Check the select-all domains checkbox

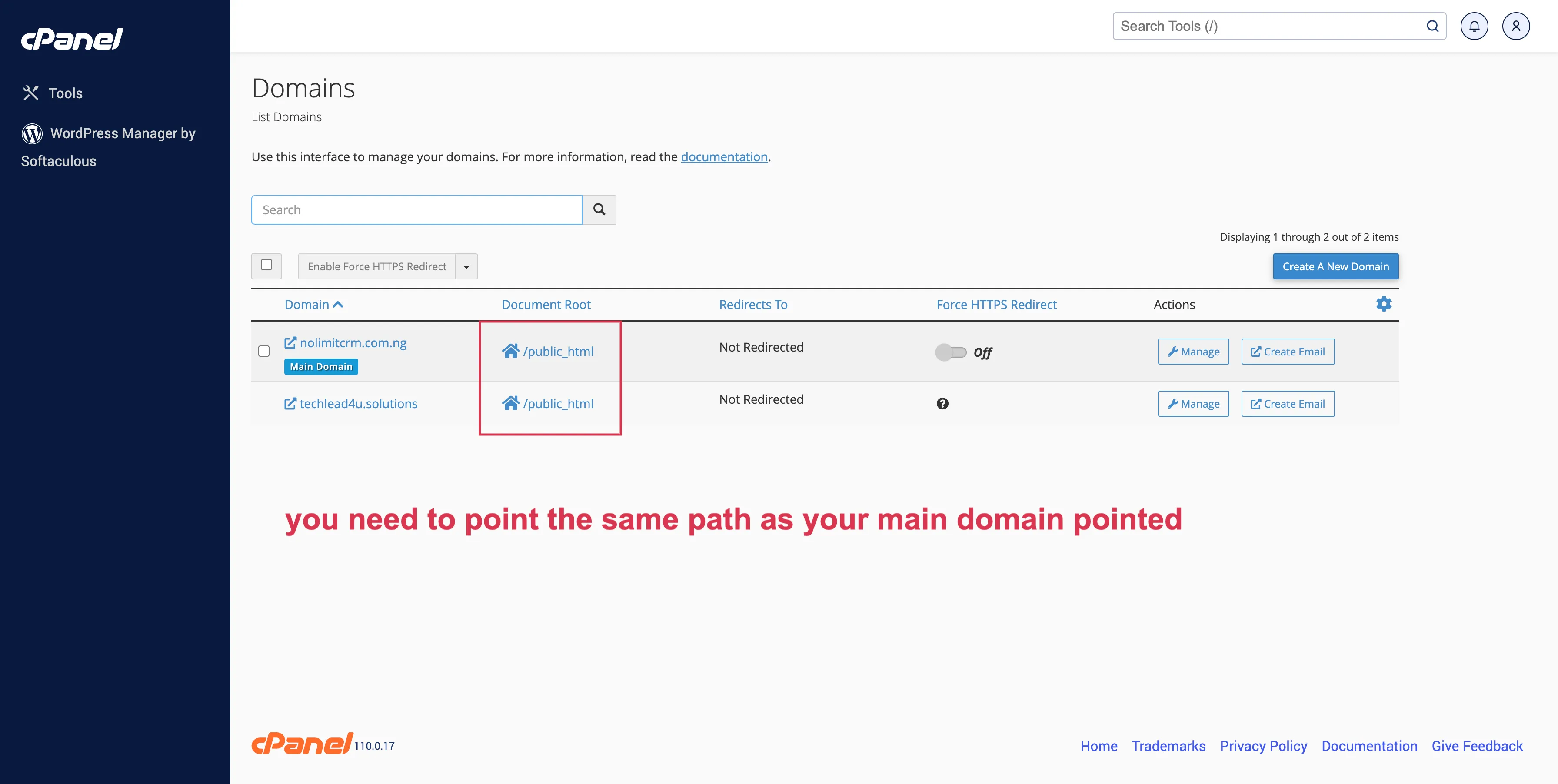(x=266, y=266)
